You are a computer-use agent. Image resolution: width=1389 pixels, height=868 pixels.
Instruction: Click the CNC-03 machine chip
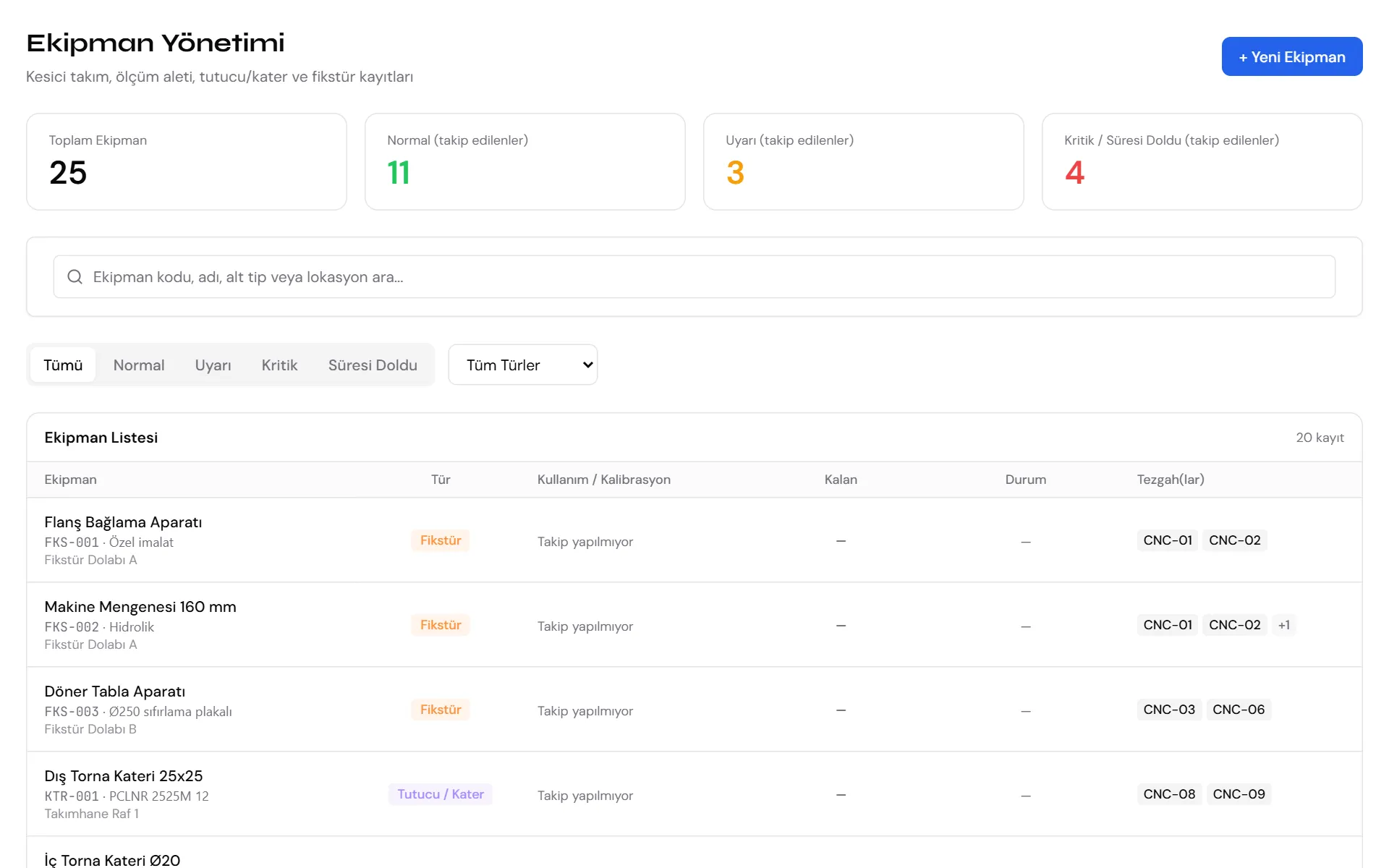[1169, 710]
